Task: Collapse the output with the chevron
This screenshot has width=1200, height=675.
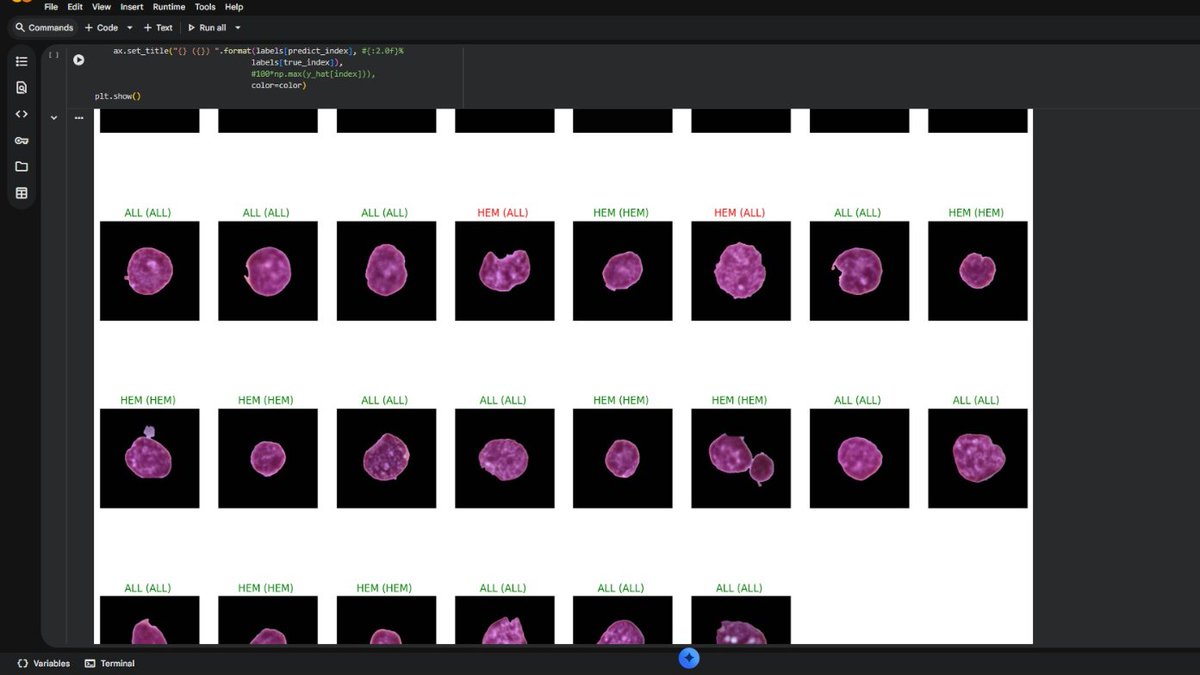Action: [54, 118]
